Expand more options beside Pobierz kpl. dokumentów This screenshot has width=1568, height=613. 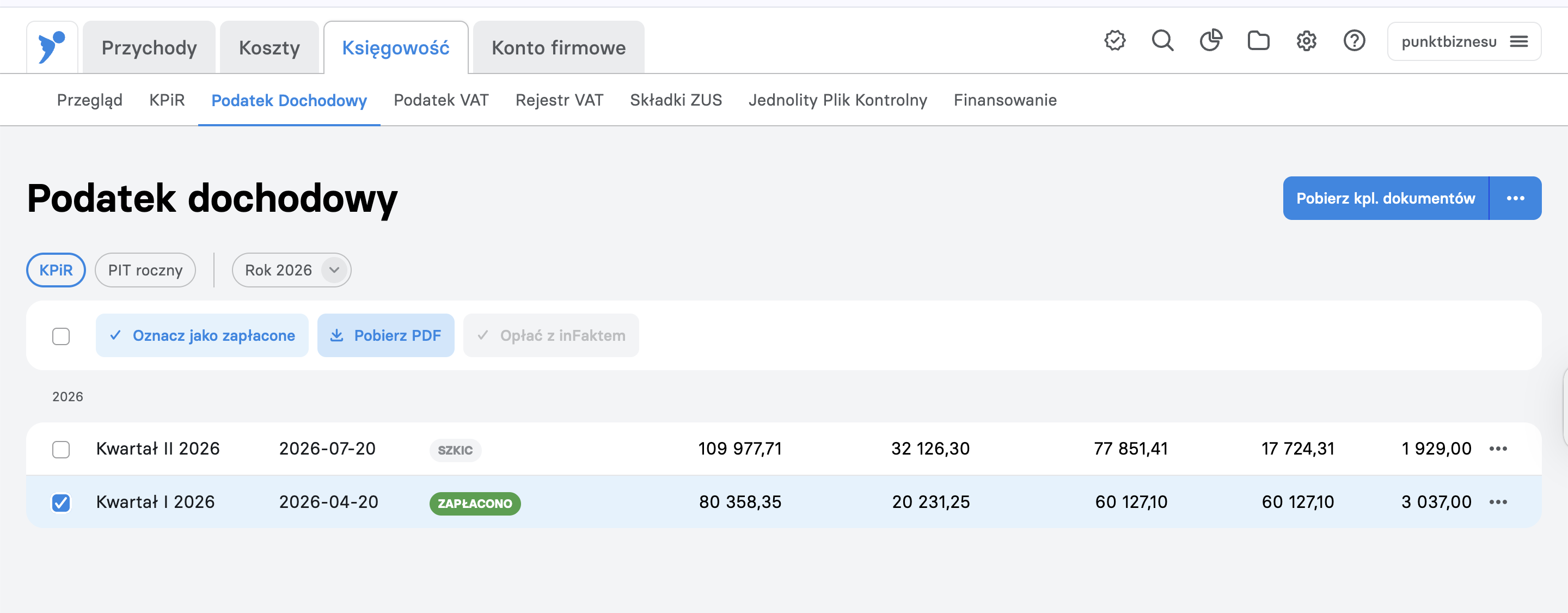tap(1515, 198)
